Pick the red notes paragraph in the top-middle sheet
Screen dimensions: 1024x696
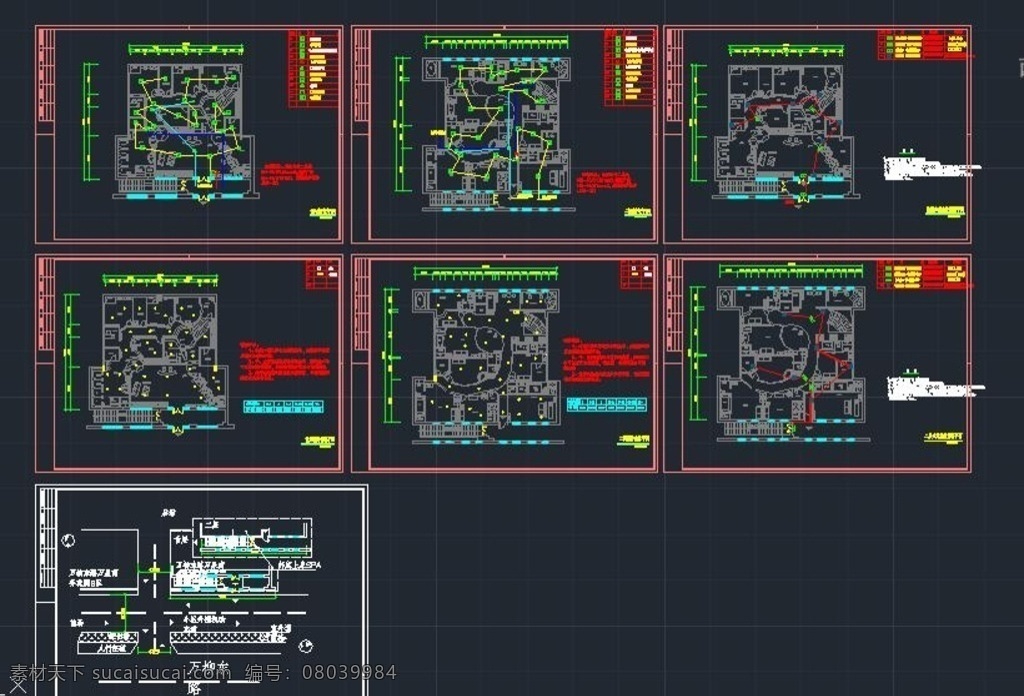pos(605,182)
